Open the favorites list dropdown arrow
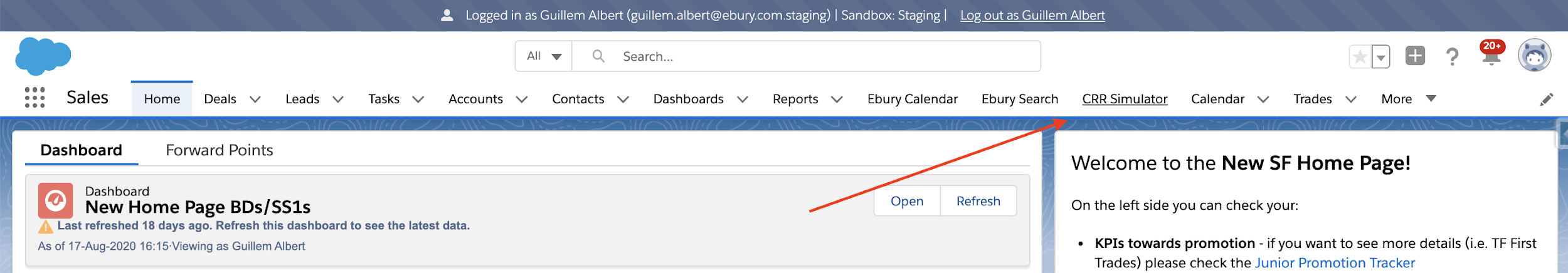Screen dimensions: 1568x273 [x=1380, y=57]
